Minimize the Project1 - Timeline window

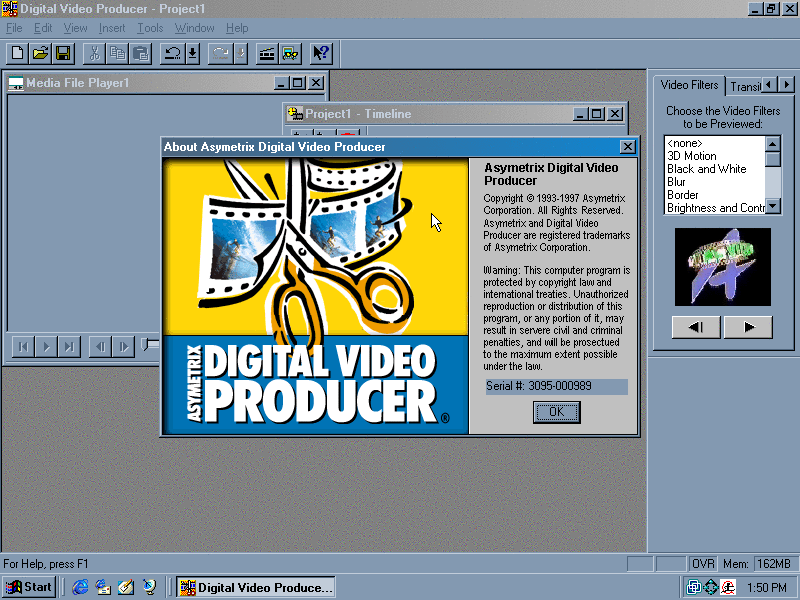pyautogui.click(x=580, y=114)
